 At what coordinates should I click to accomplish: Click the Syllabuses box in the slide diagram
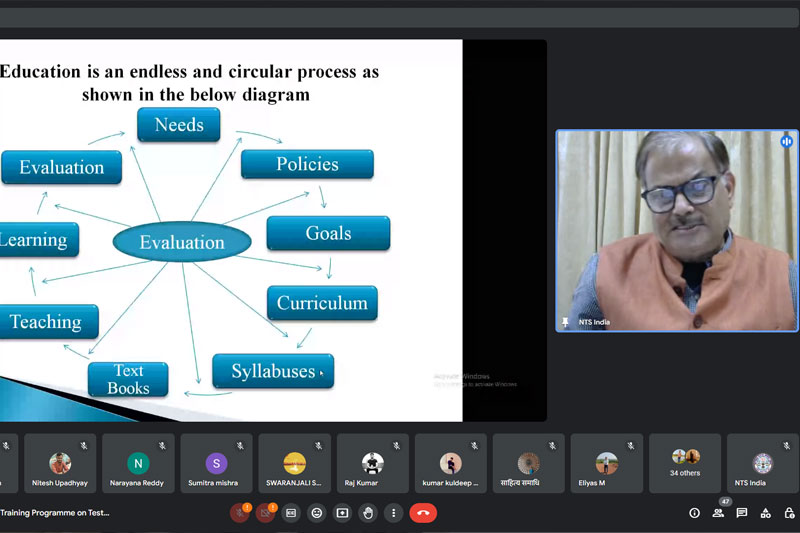(x=273, y=371)
